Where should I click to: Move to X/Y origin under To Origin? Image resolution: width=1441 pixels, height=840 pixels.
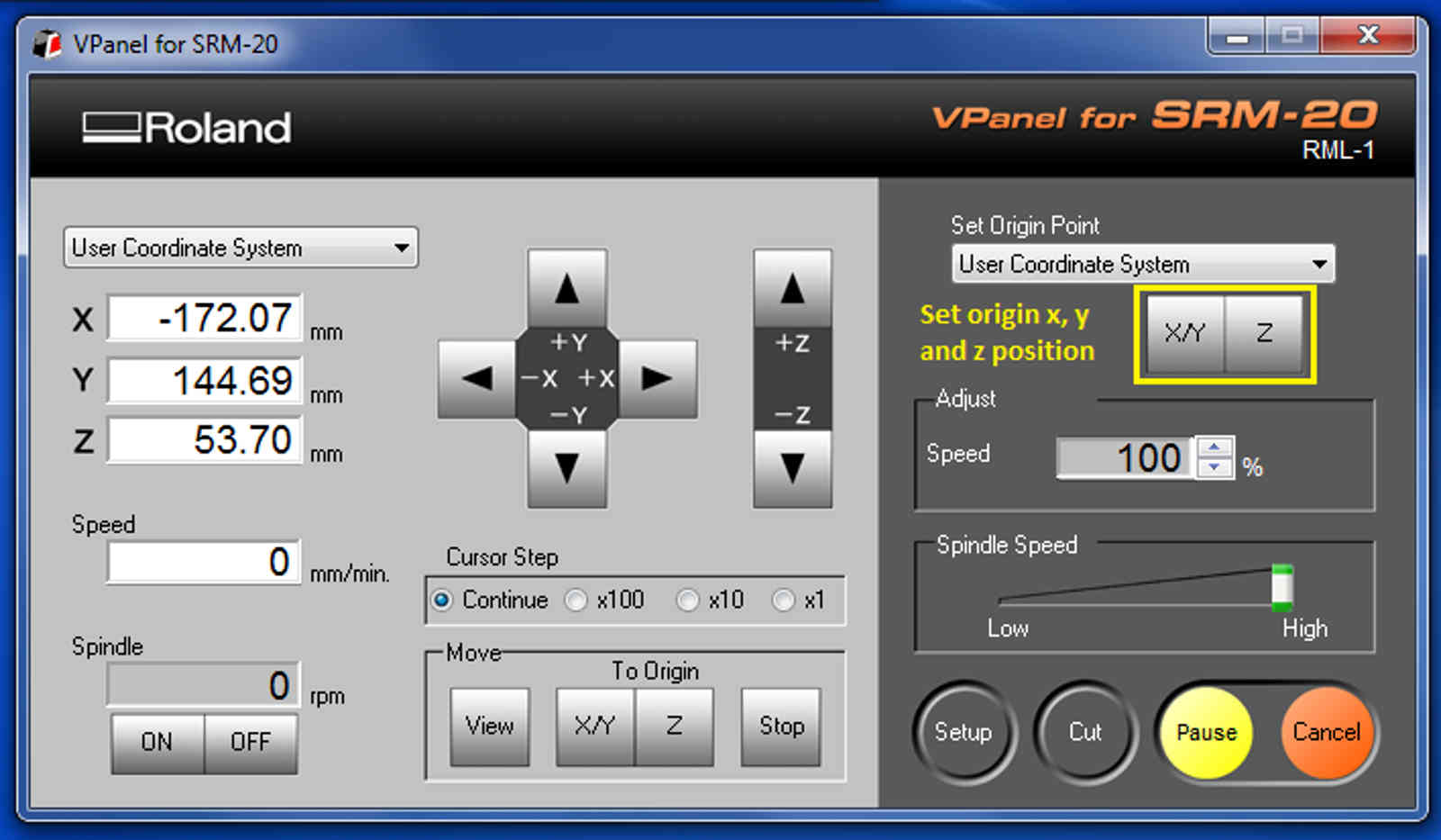[595, 727]
